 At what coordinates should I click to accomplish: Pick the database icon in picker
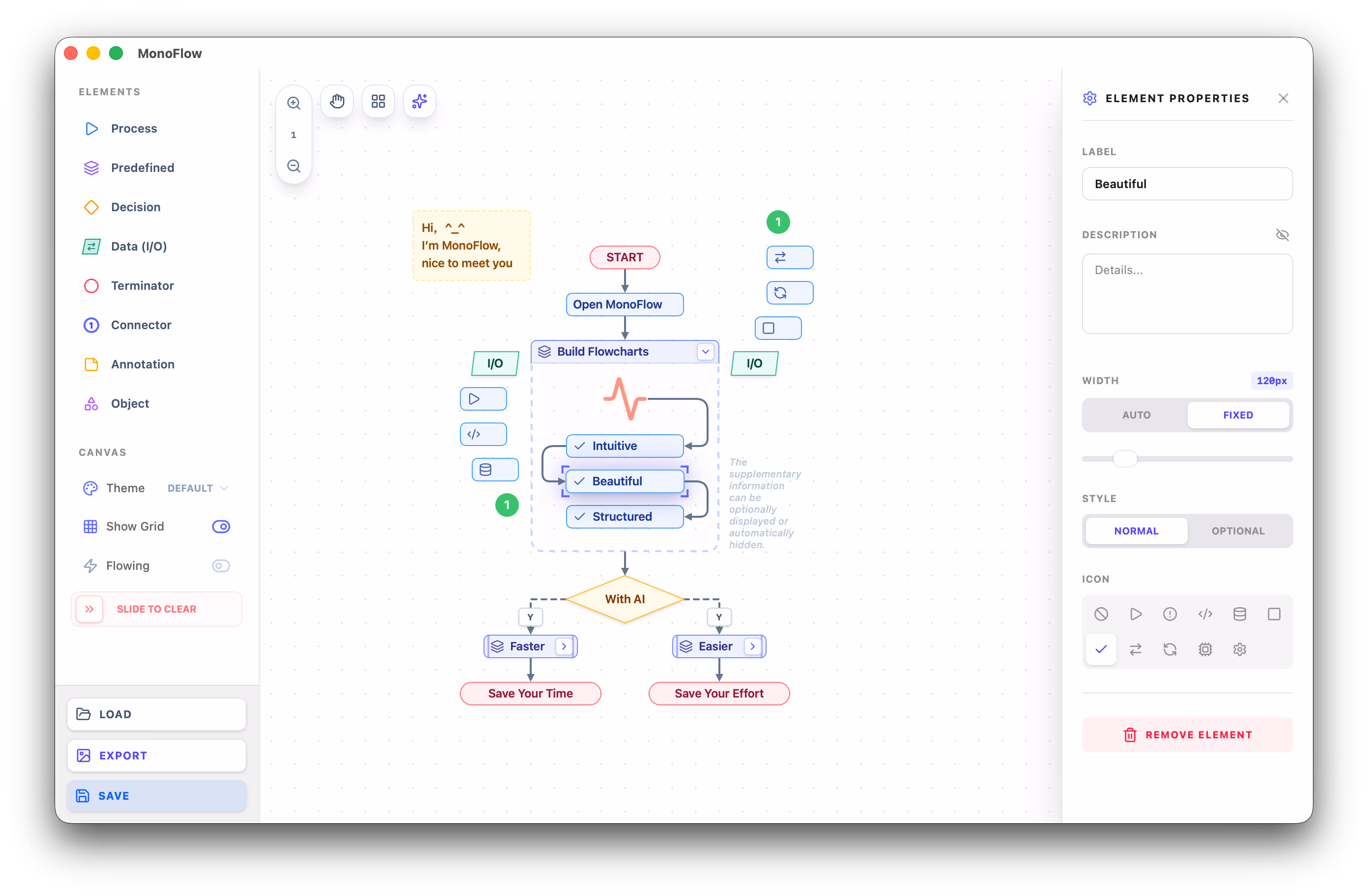pos(1239,615)
